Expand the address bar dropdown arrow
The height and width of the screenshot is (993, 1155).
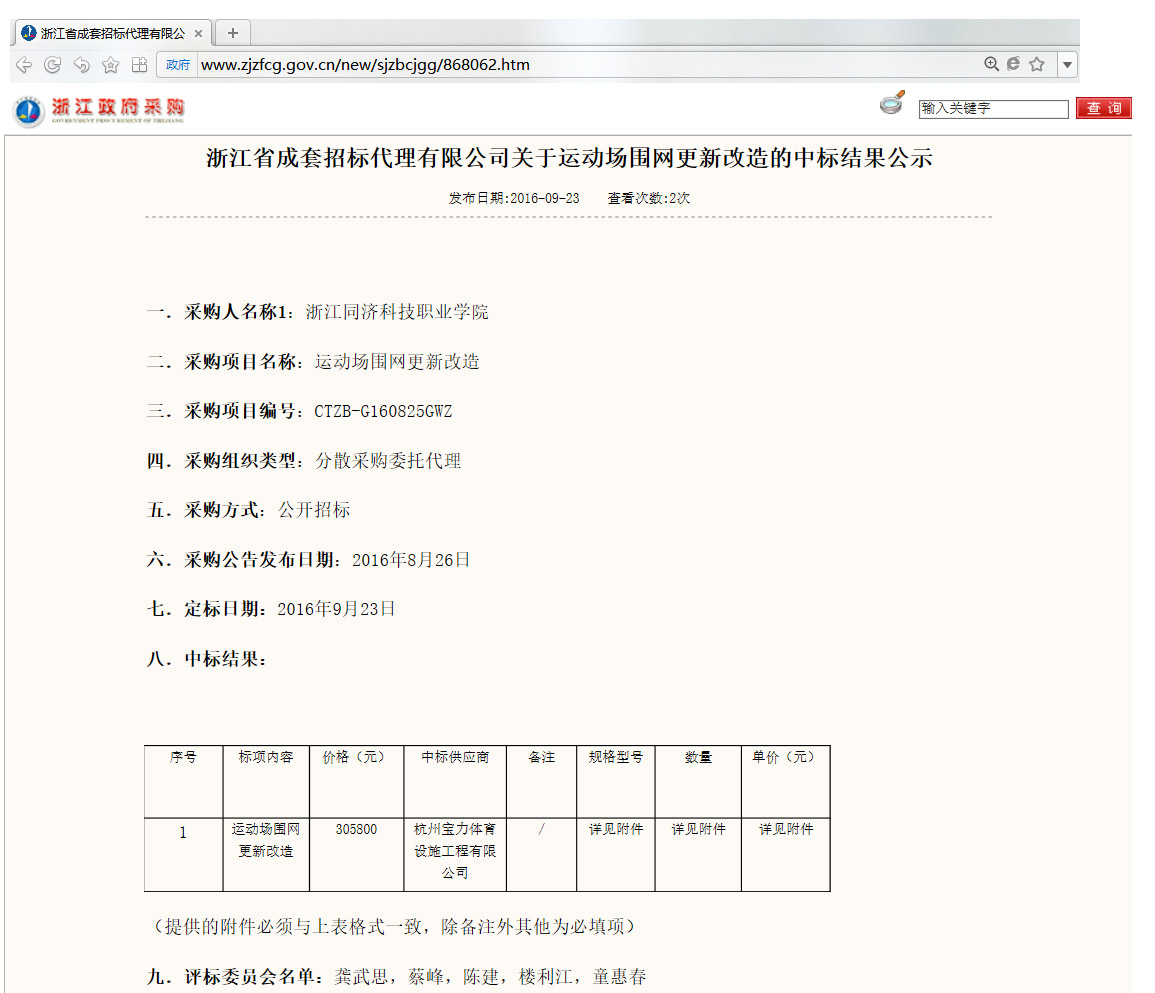click(x=1067, y=65)
